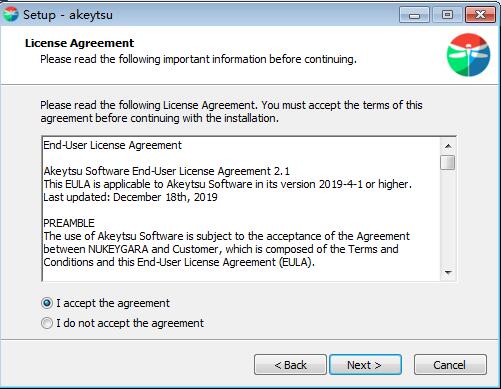Choose 'I do not accept the agreement'

(x=122, y=323)
